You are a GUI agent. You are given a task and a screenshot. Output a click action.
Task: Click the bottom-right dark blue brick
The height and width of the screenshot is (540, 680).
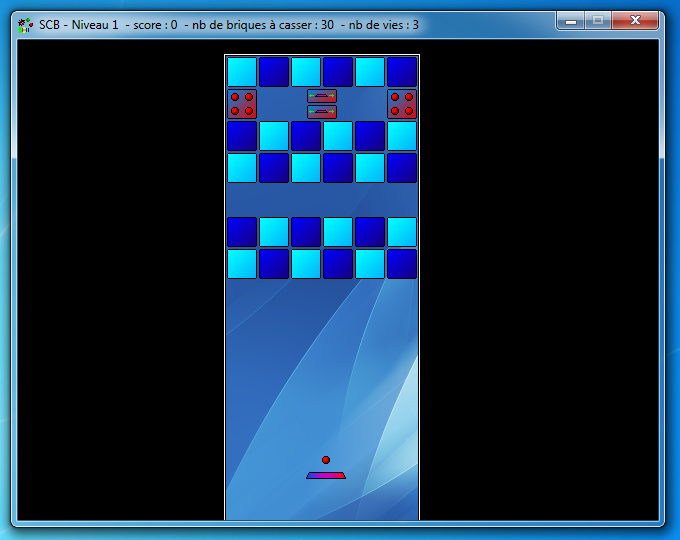[402, 264]
